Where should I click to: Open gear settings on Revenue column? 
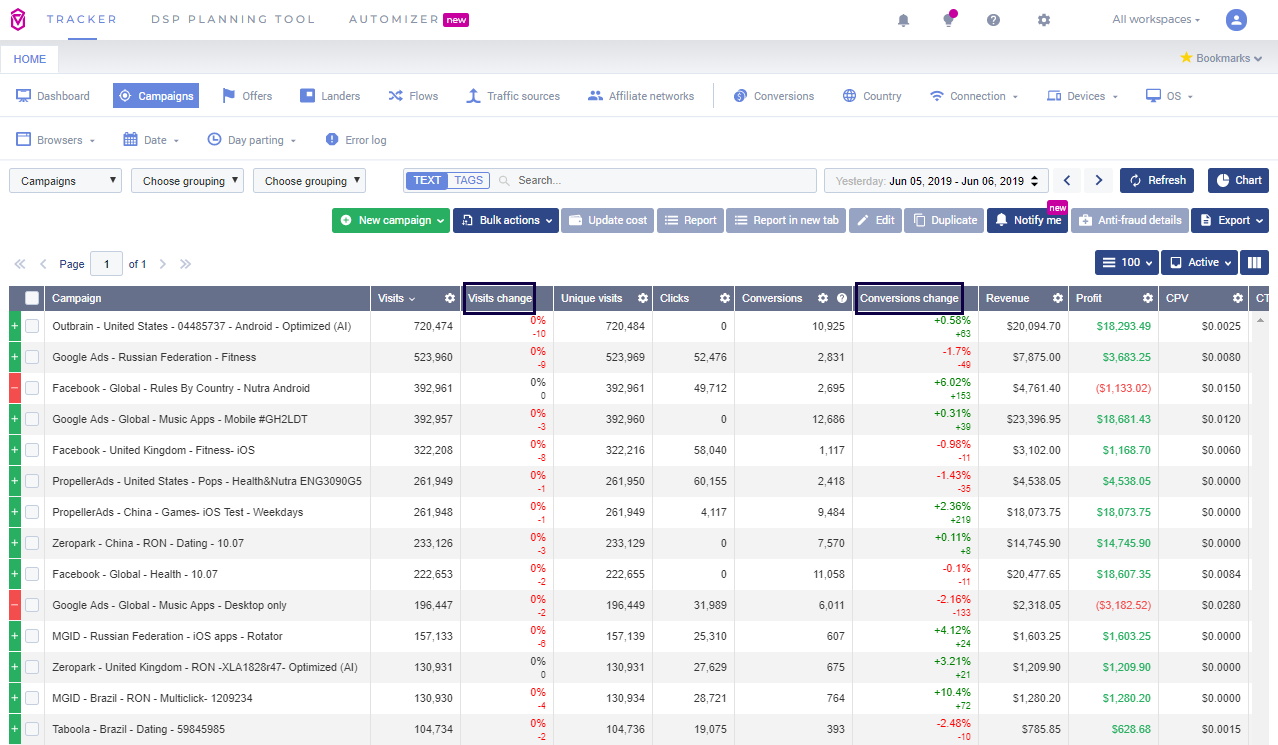[1057, 298]
